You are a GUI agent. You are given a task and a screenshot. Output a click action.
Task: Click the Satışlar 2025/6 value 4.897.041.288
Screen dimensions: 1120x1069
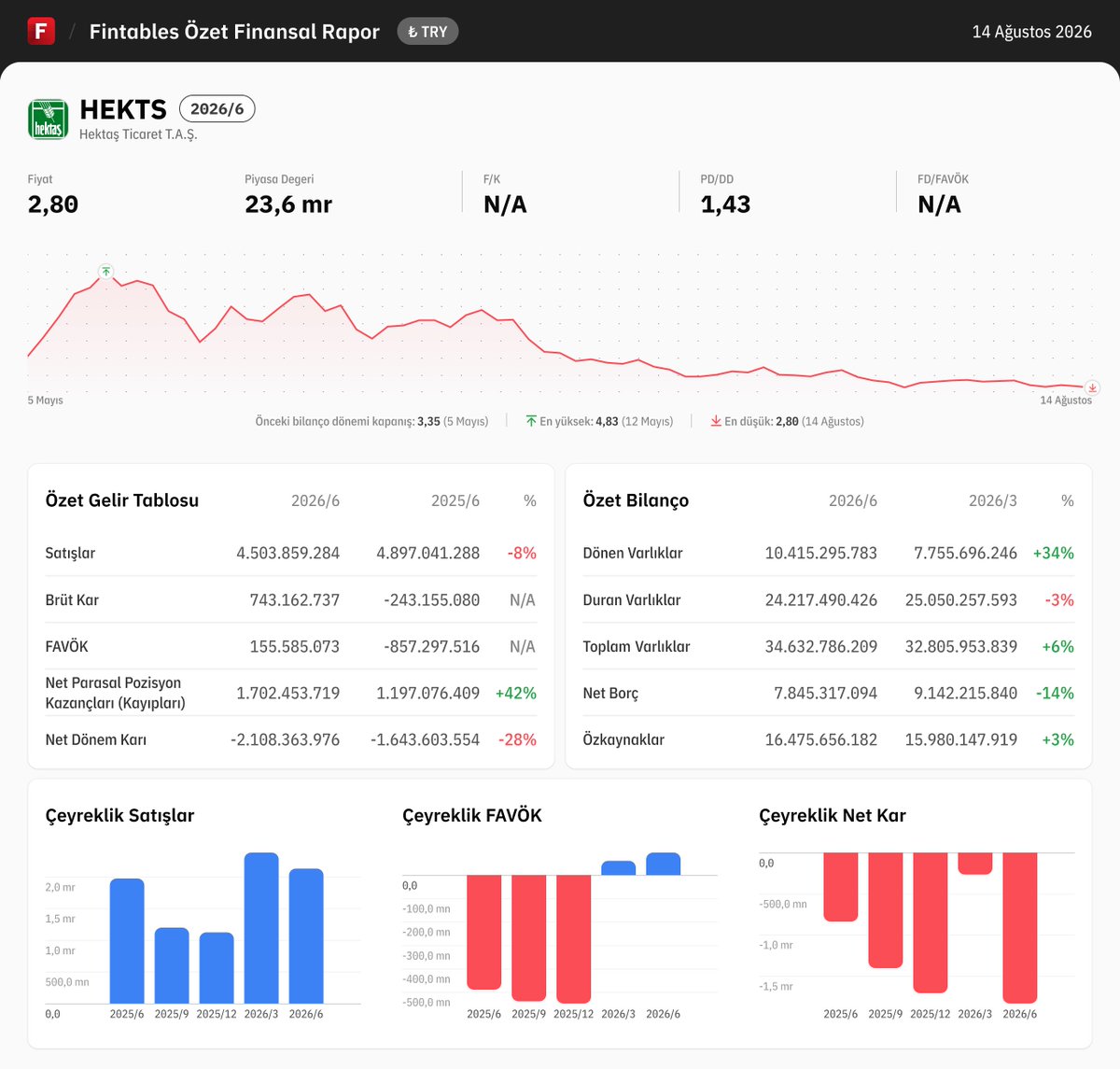click(x=428, y=553)
